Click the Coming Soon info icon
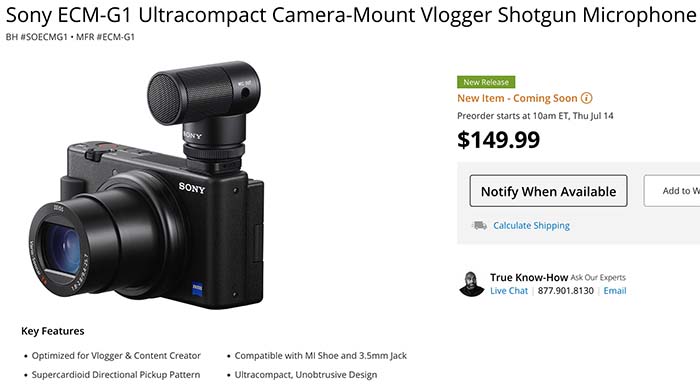 click(x=586, y=98)
